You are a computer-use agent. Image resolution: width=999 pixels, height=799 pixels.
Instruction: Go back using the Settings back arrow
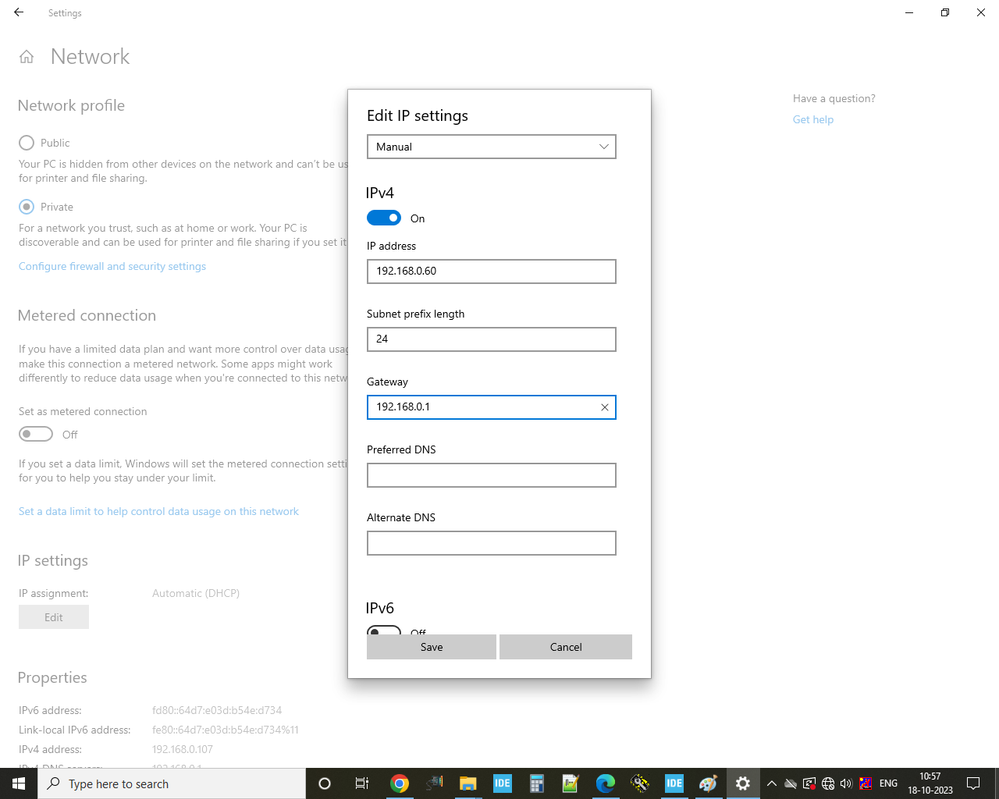tap(19, 12)
